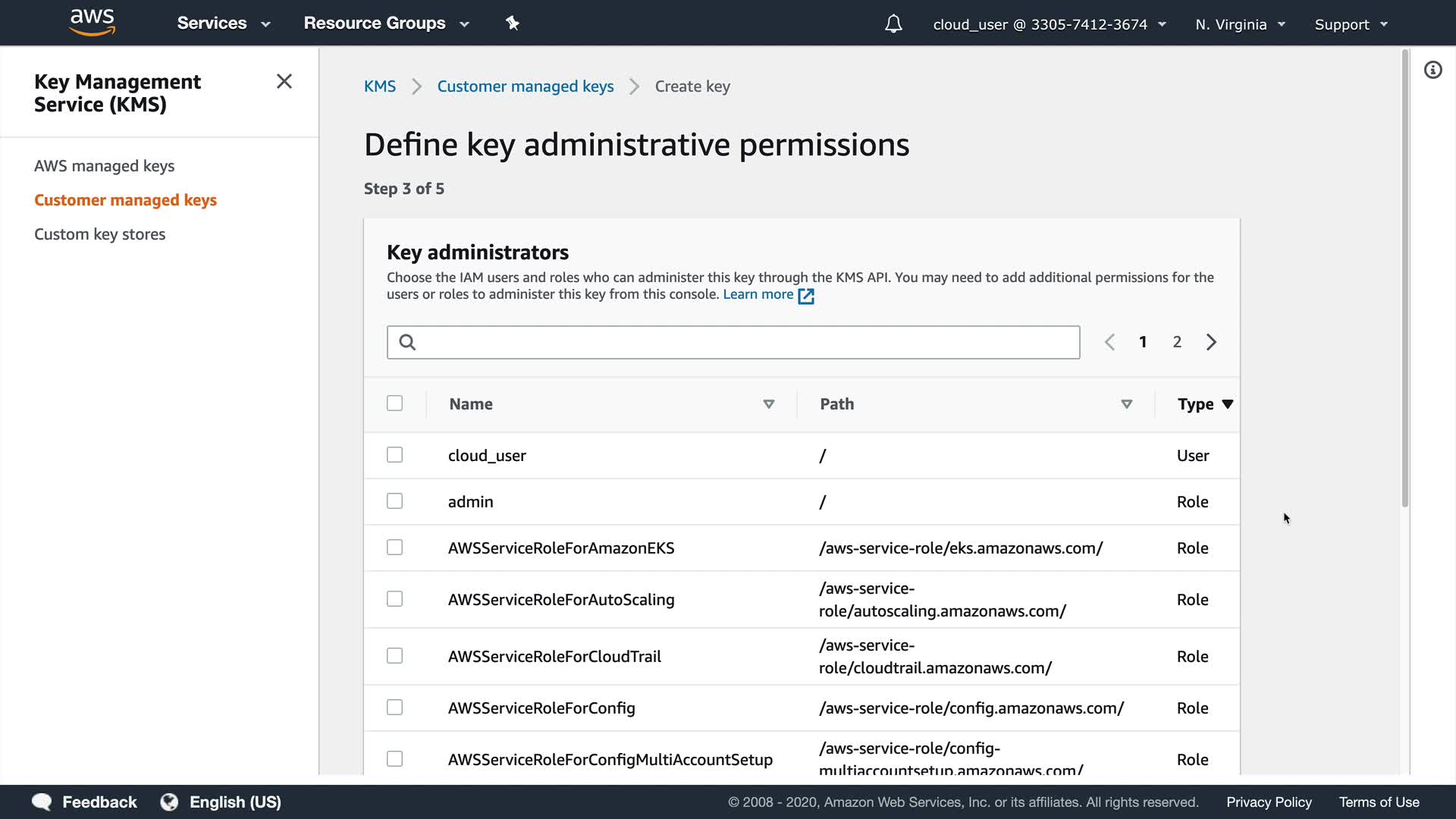Select Custom key stores in sidebar
Image resolution: width=1456 pixels, height=819 pixels.
pos(99,234)
